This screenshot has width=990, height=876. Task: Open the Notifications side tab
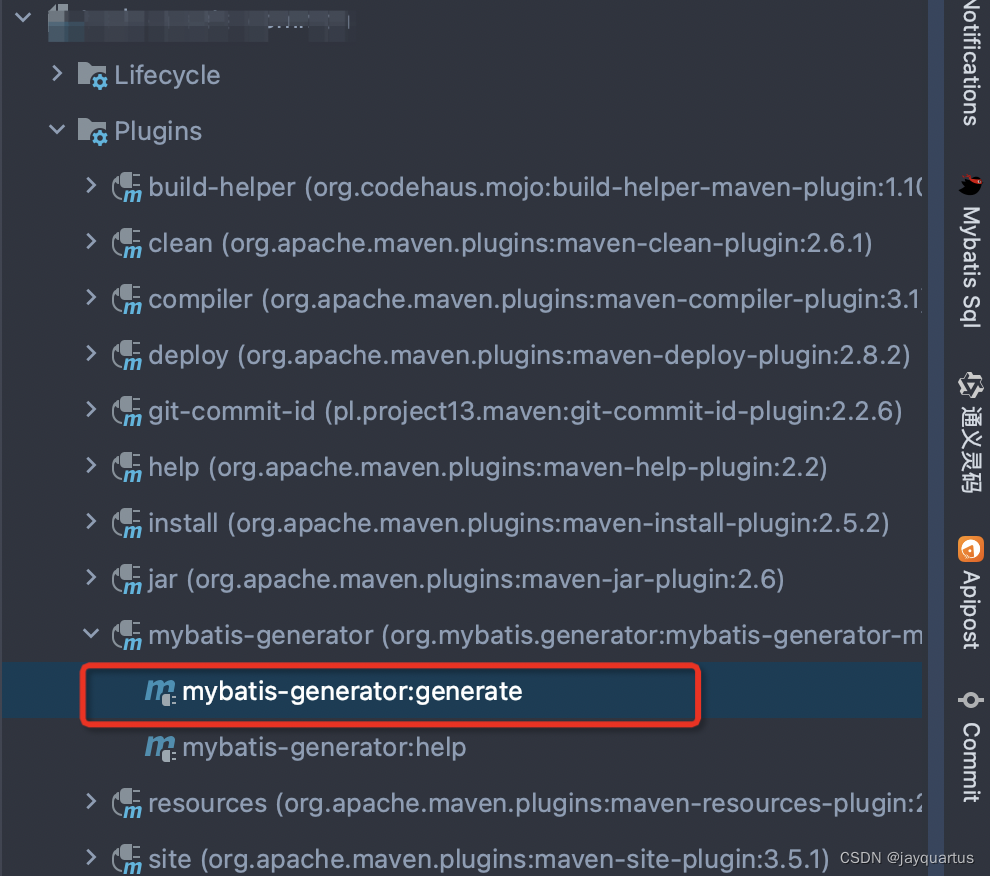click(970, 62)
